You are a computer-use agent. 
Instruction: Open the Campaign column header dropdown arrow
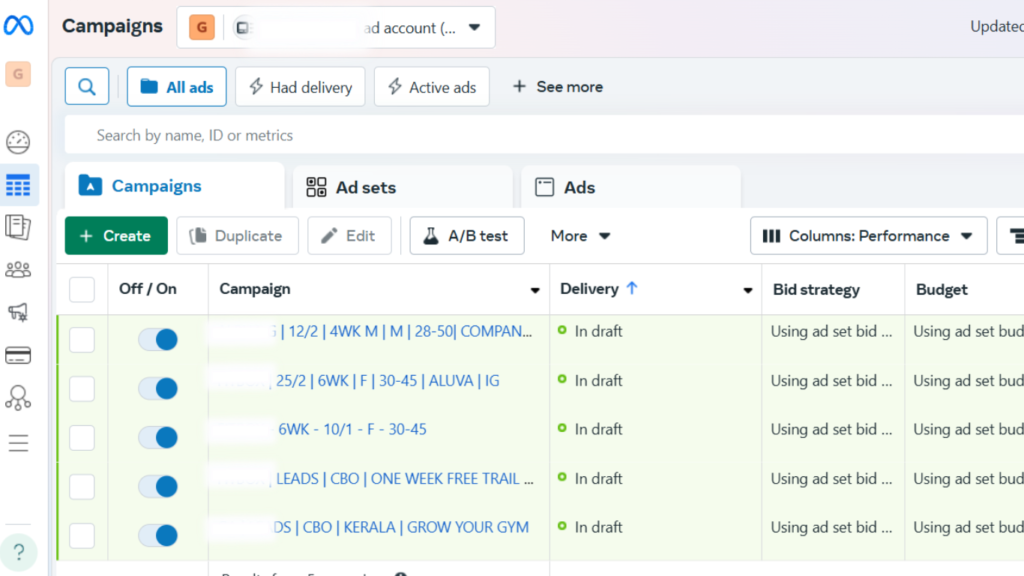coord(535,290)
